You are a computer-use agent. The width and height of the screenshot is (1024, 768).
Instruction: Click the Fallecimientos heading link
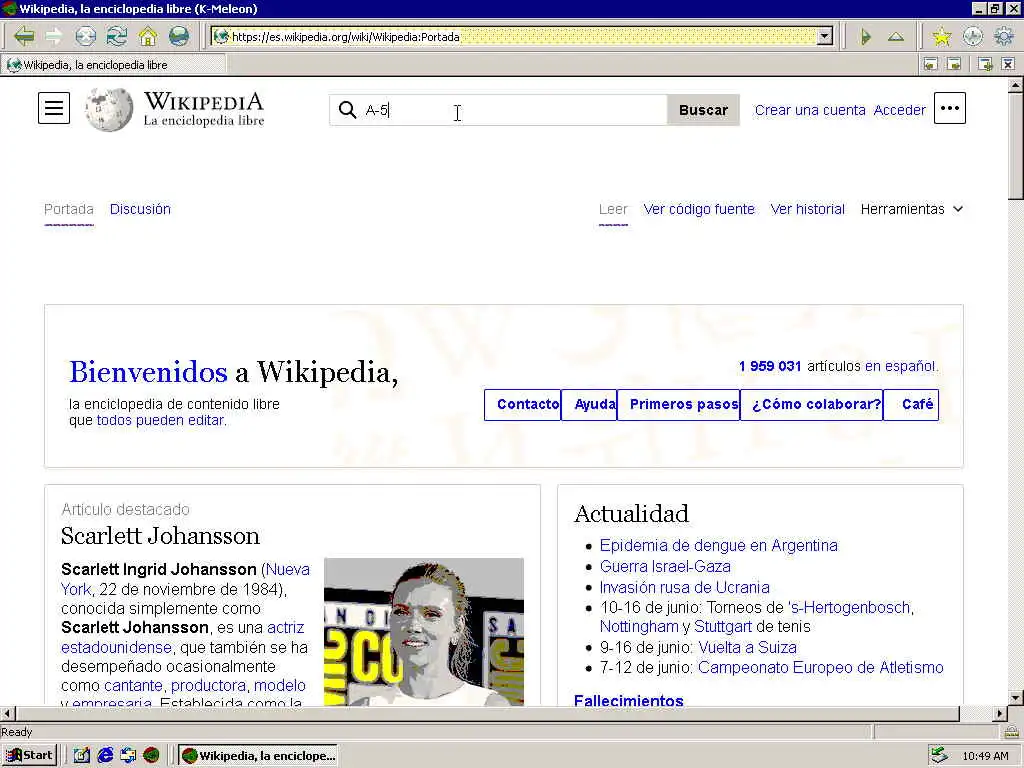pyautogui.click(x=628, y=700)
